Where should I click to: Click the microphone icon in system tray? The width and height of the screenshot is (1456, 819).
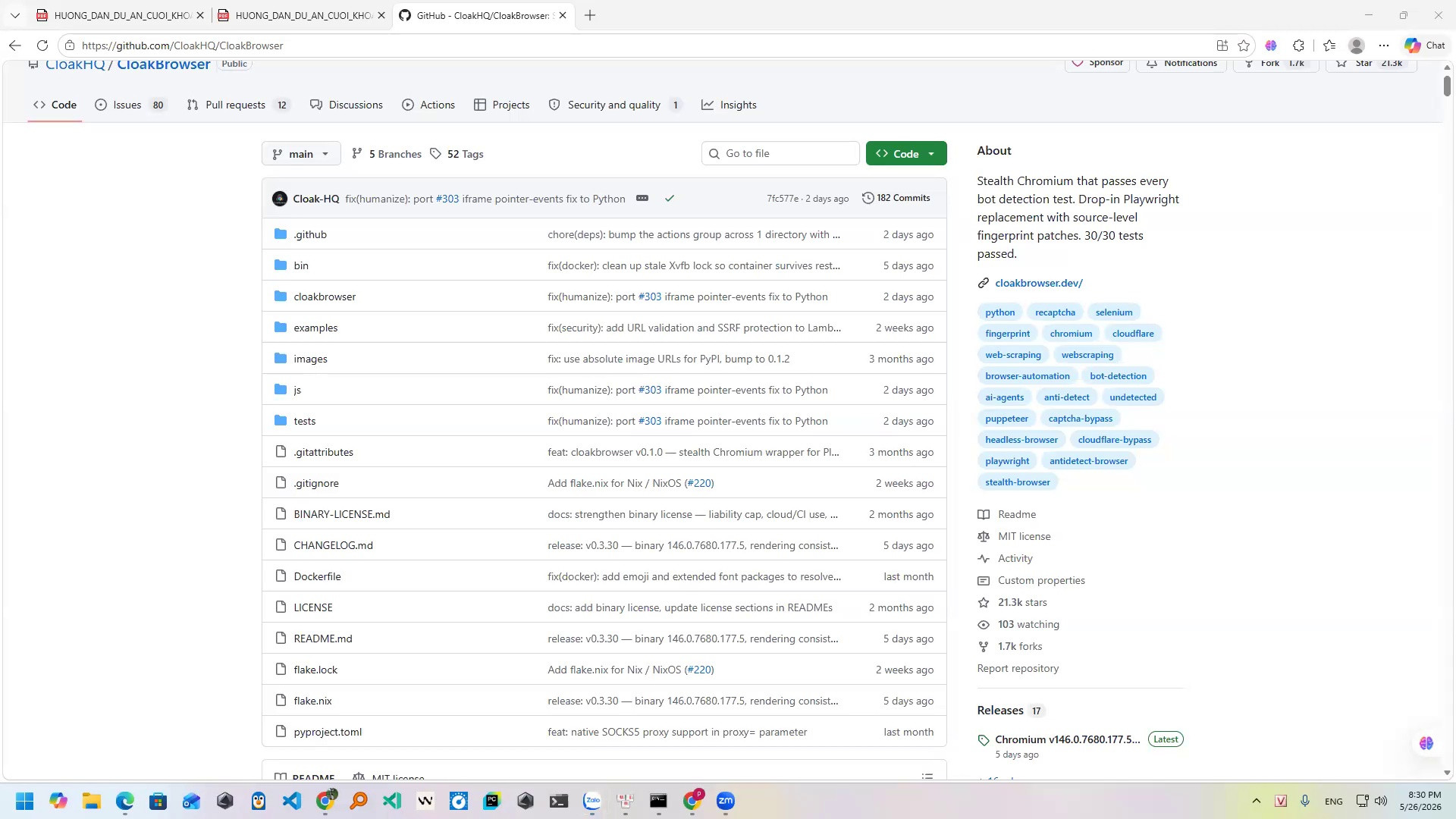(x=1305, y=801)
